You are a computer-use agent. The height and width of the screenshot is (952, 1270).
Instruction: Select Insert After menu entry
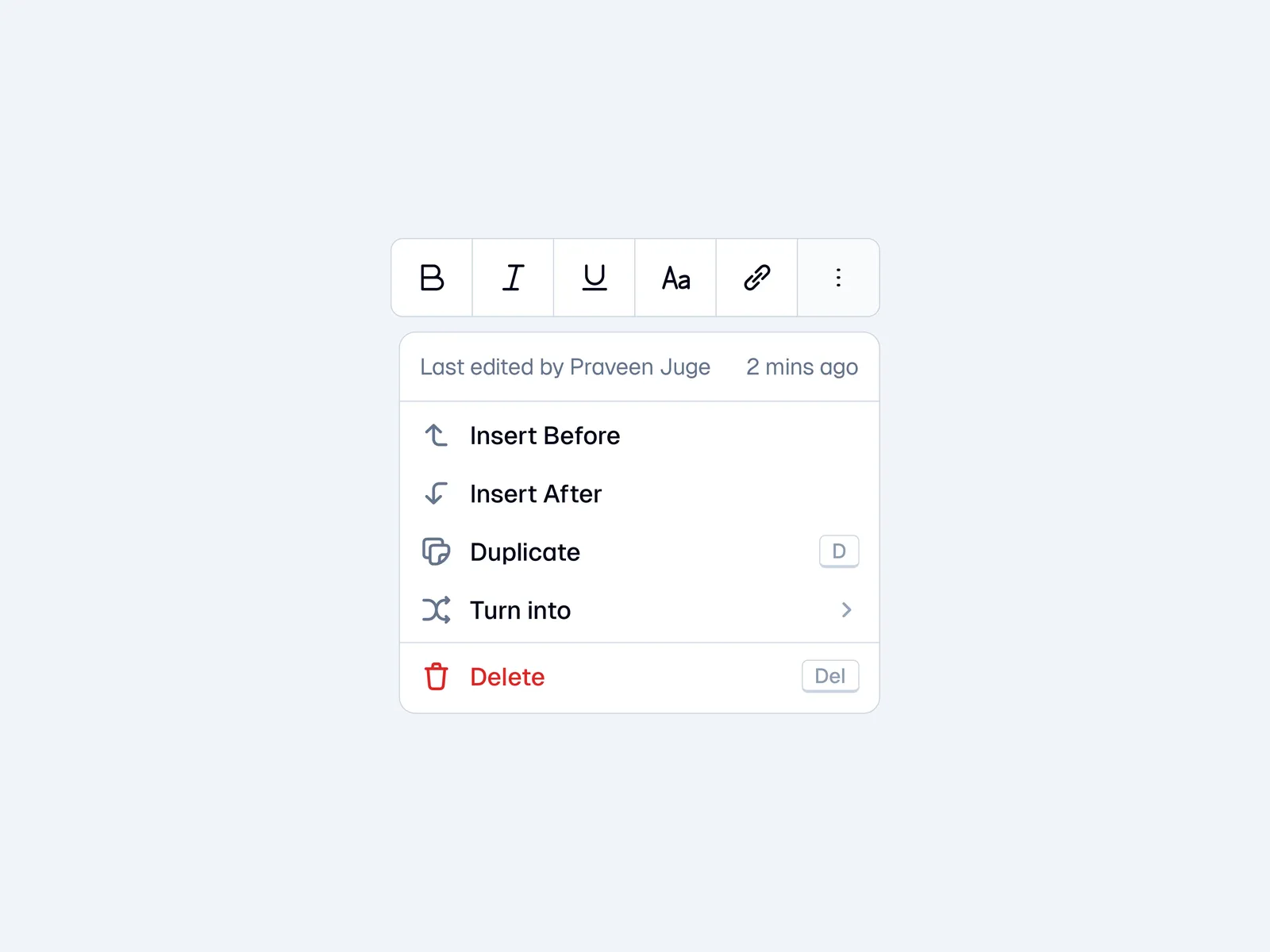tap(536, 493)
